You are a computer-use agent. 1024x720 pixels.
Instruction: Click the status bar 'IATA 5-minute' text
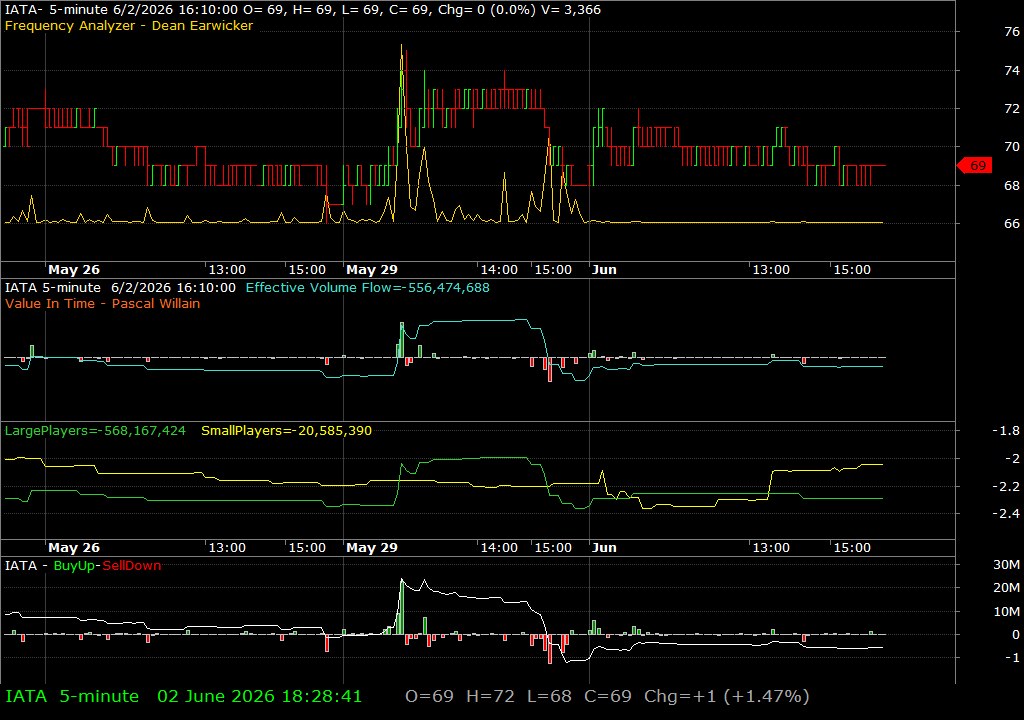(72, 696)
